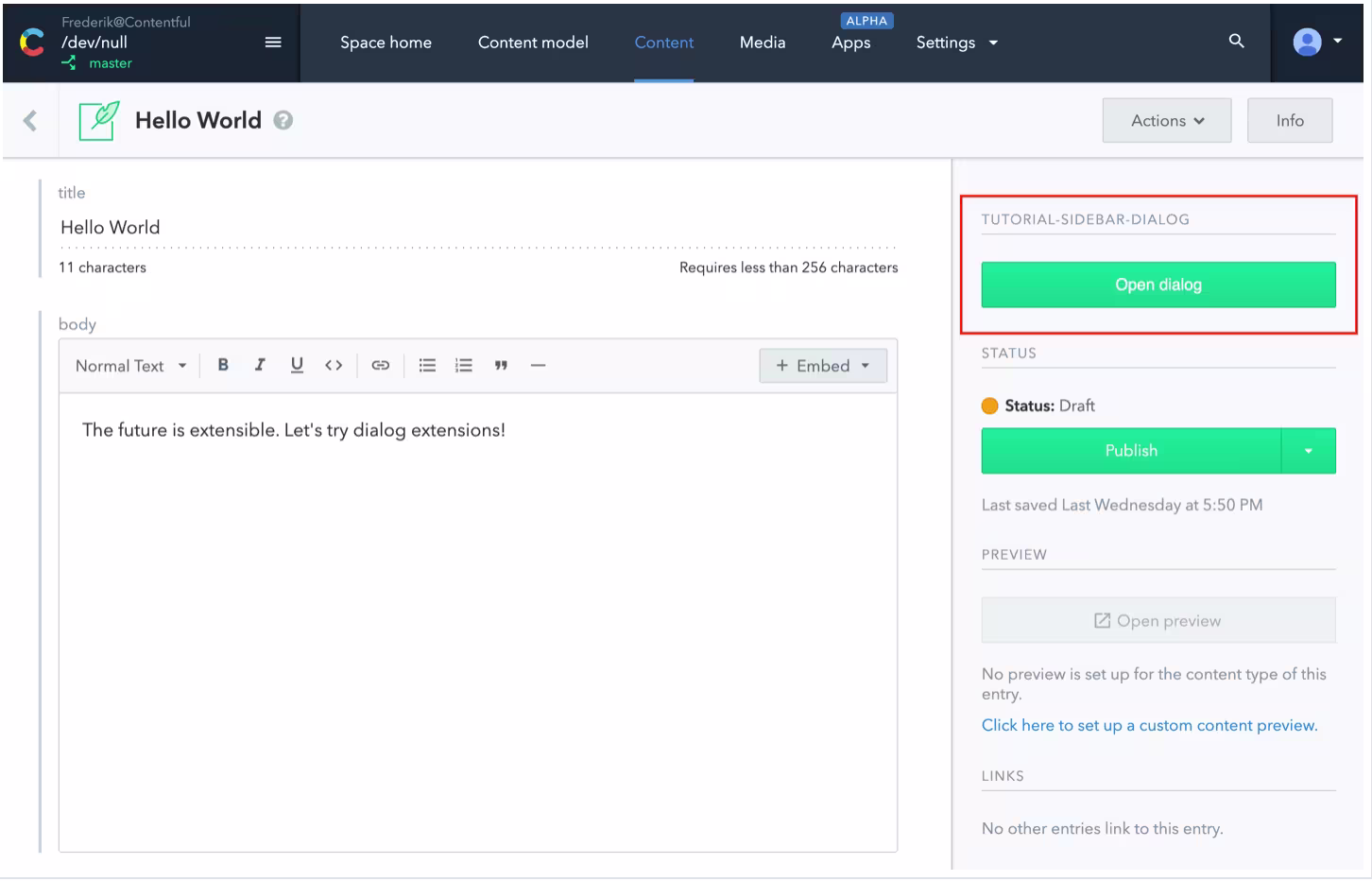Open the hamburger space menu
The height and width of the screenshot is (881, 1372).
[273, 43]
